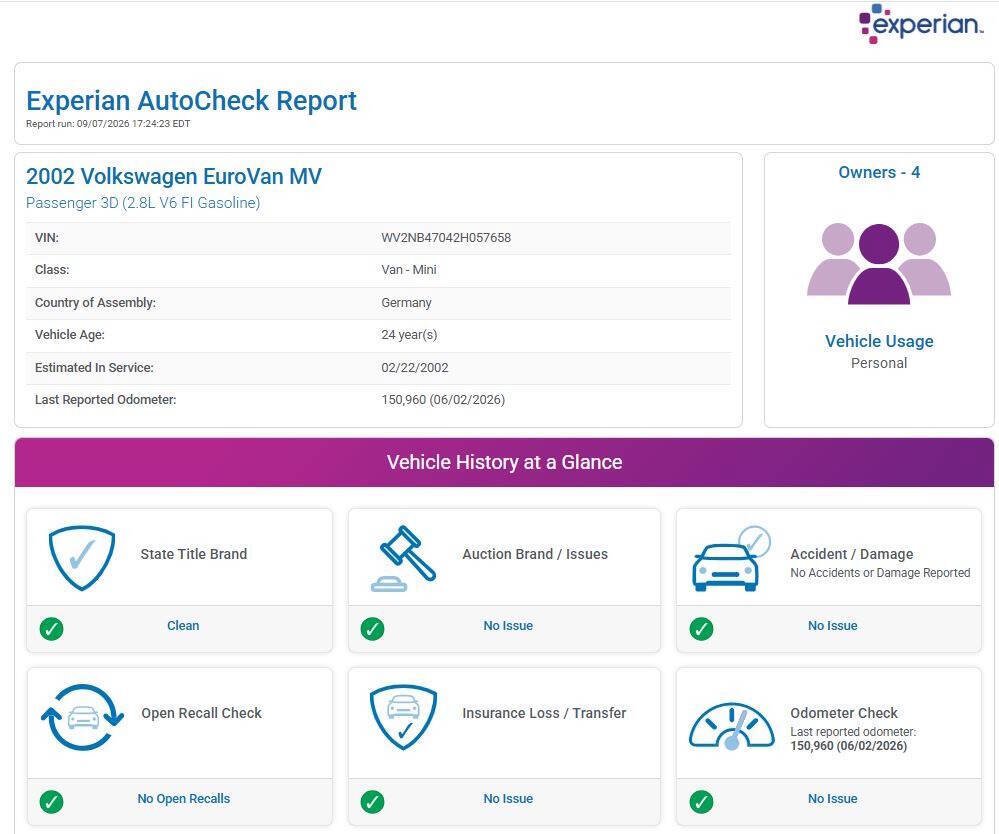Open No Issue link under Auction Brand

508,626
